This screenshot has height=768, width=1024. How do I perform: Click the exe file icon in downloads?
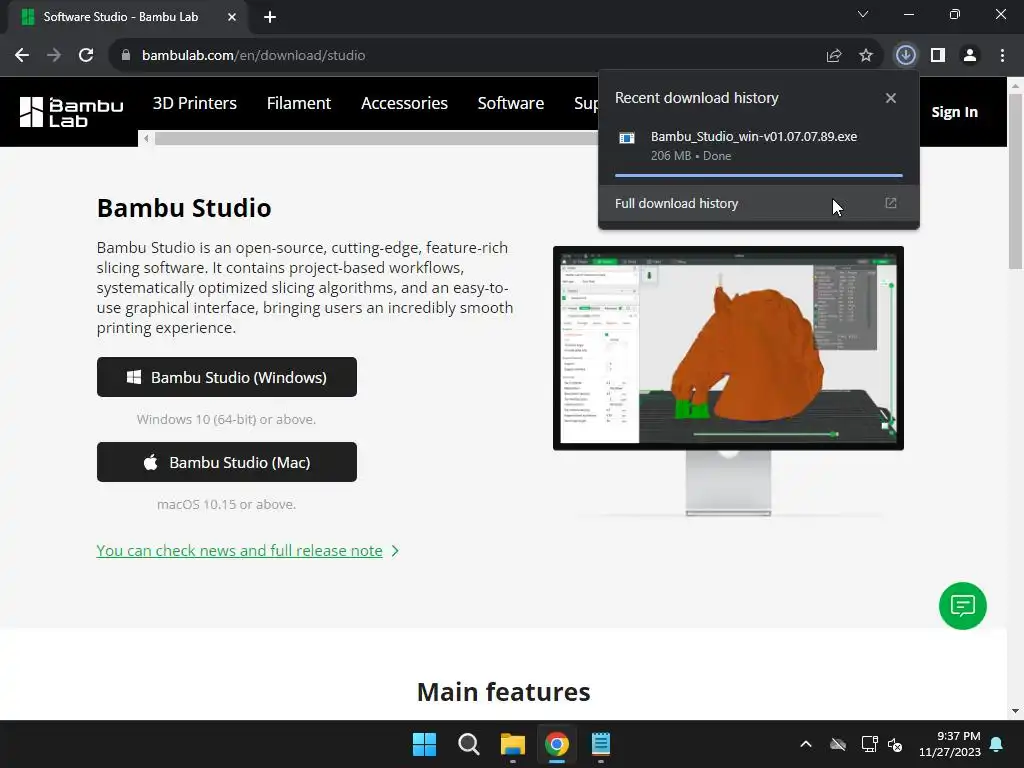627,138
